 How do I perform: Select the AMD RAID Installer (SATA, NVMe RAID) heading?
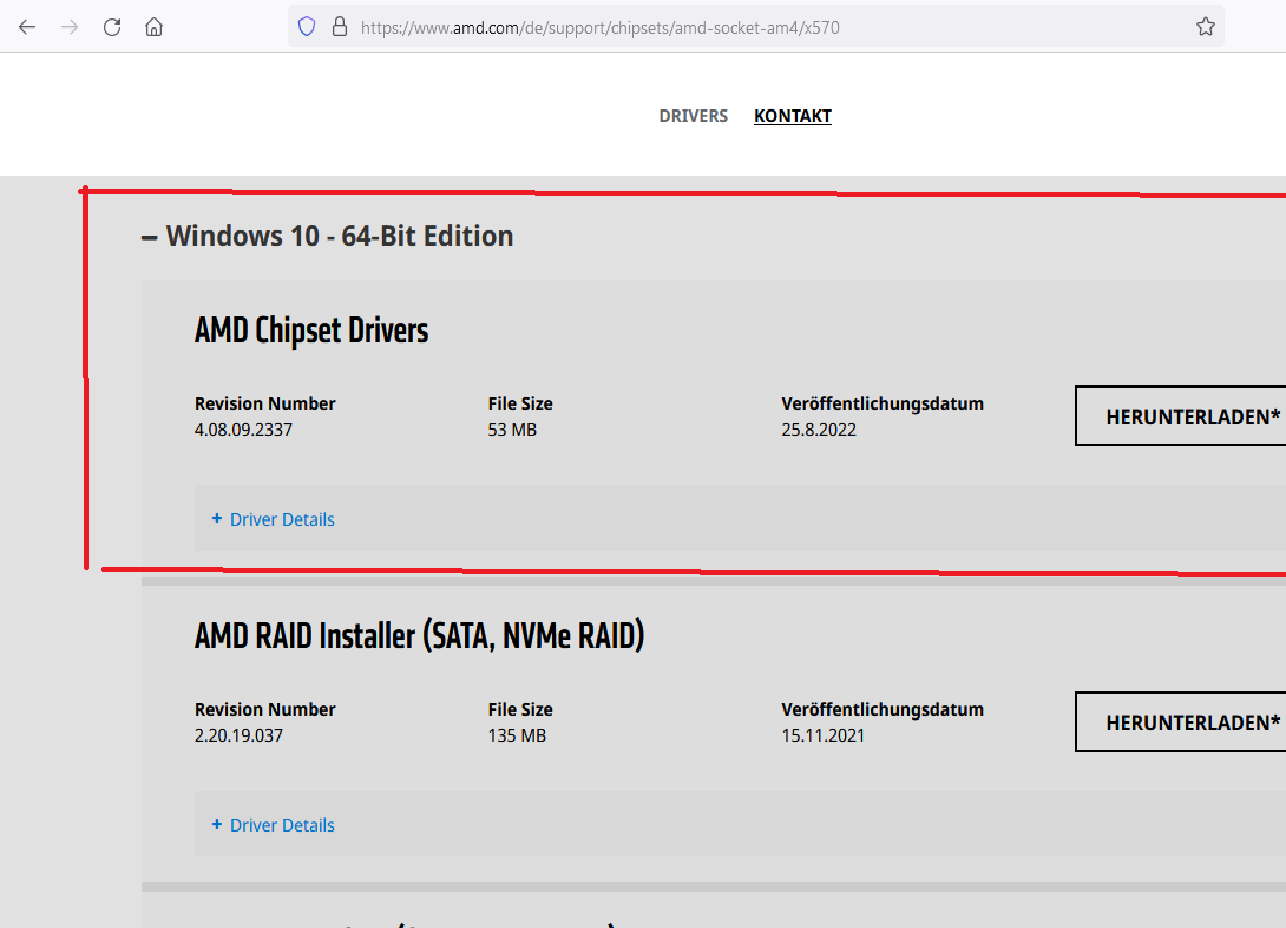[420, 636]
